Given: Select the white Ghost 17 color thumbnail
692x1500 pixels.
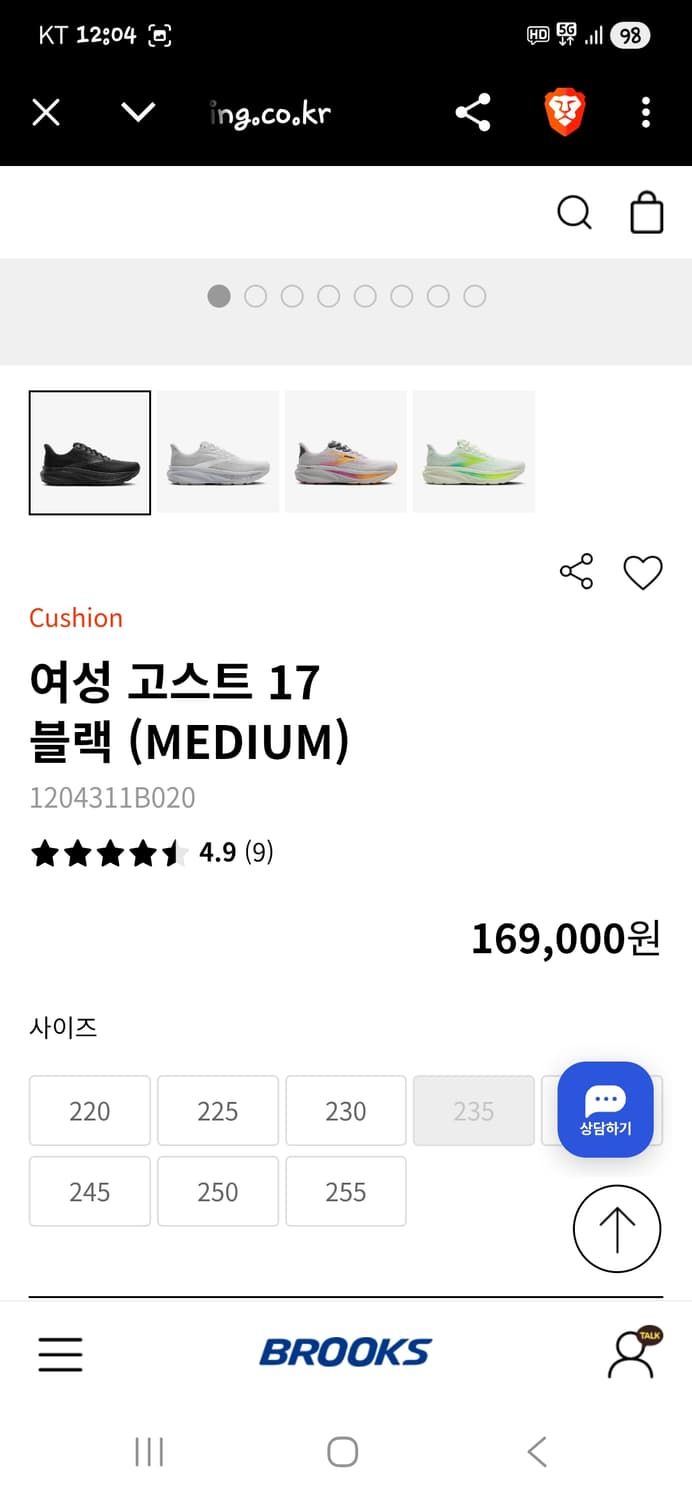Looking at the screenshot, I should tap(218, 452).
